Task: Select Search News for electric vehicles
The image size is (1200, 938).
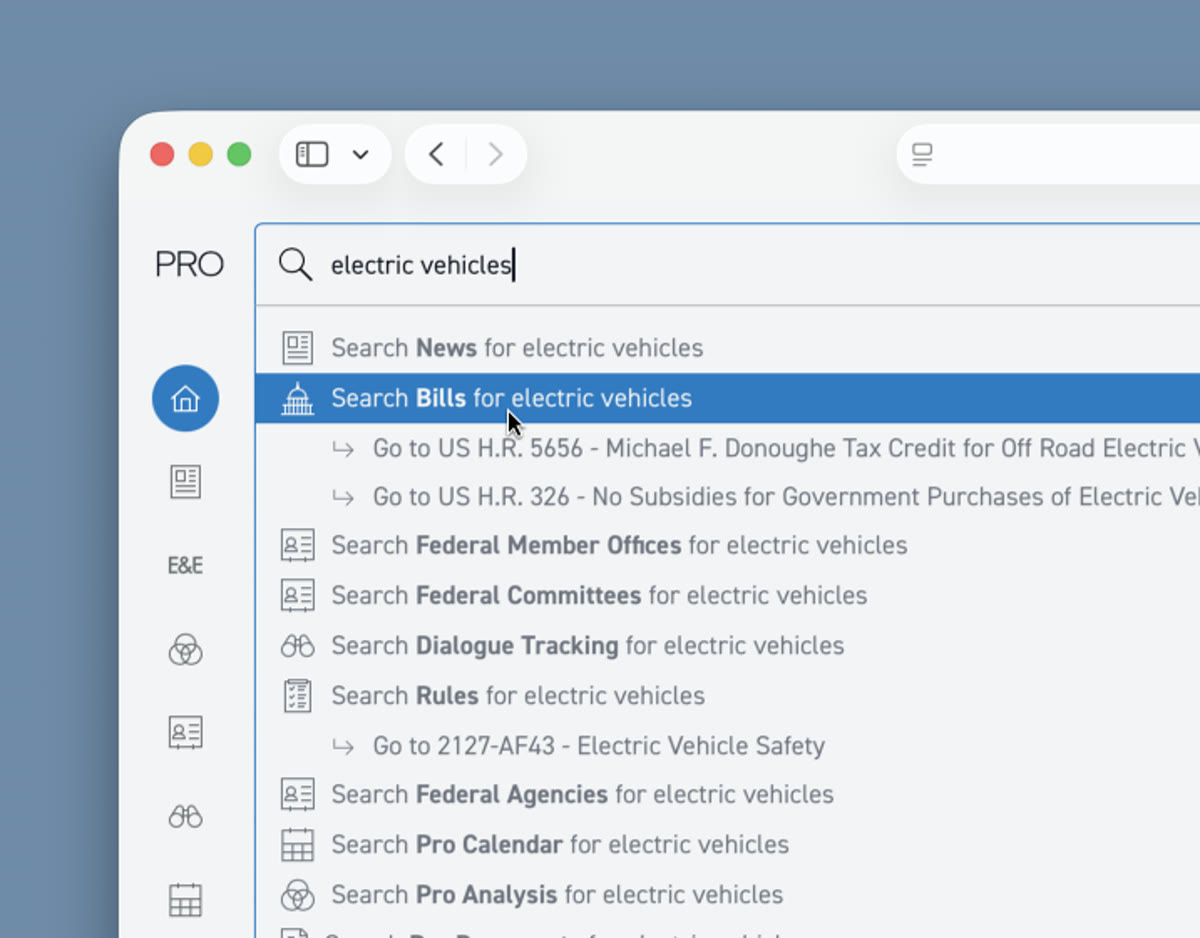Action: [x=517, y=348]
